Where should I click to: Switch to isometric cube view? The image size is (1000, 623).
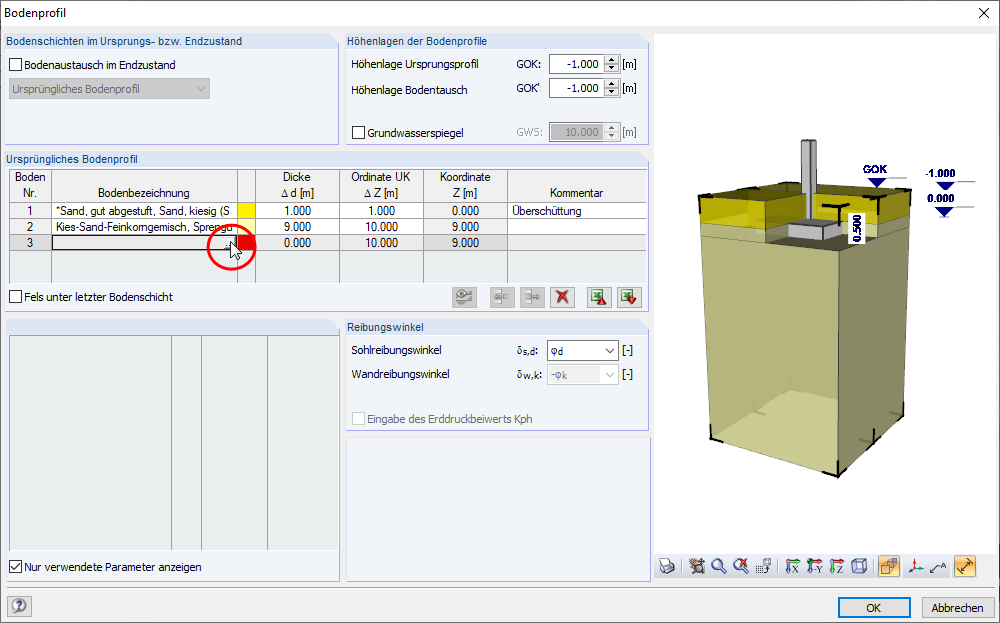pos(859,566)
